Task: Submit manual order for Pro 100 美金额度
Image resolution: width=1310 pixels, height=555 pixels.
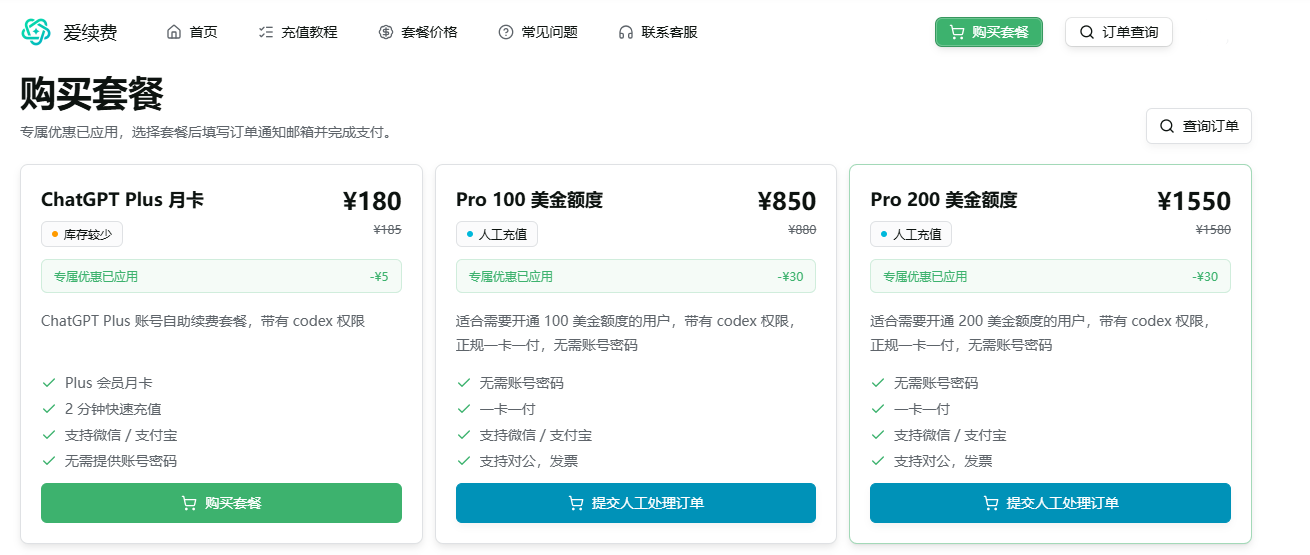Action: click(x=636, y=503)
